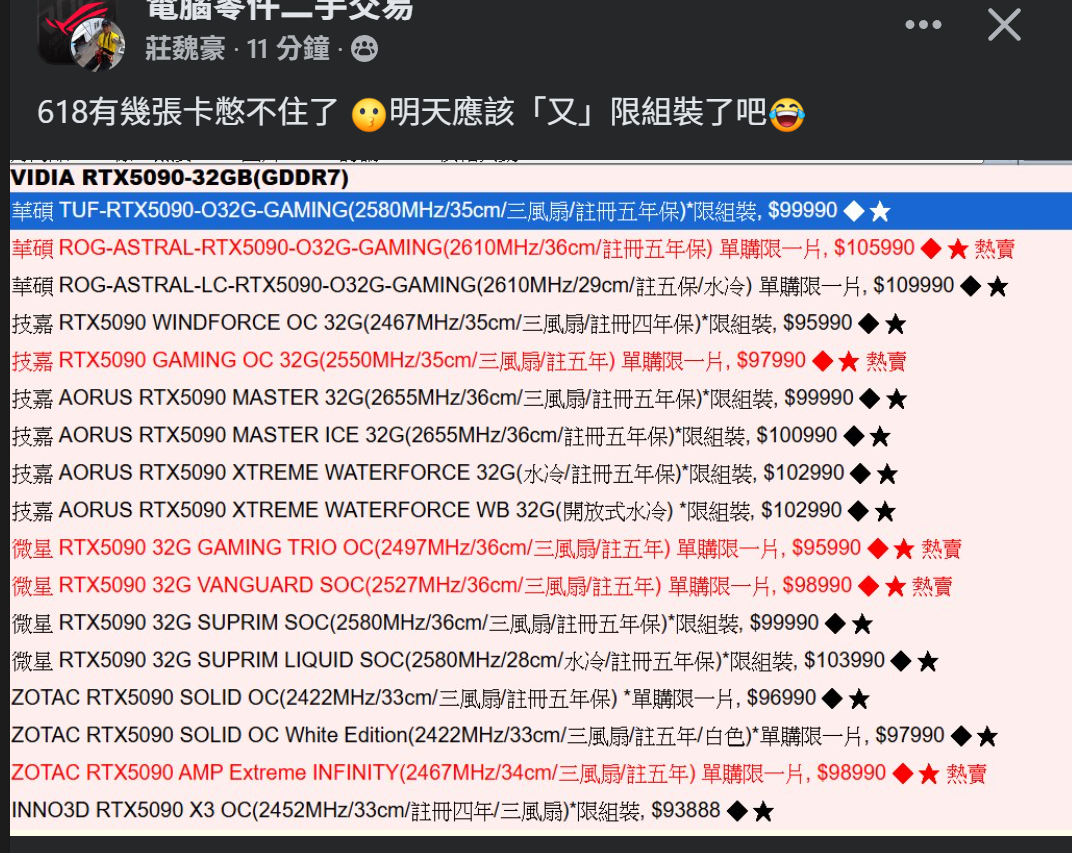Click 熱賣 label on ROG-ASTRAL $105990 row
This screenshot has height=853, width=1072.
tap(995, 248)
